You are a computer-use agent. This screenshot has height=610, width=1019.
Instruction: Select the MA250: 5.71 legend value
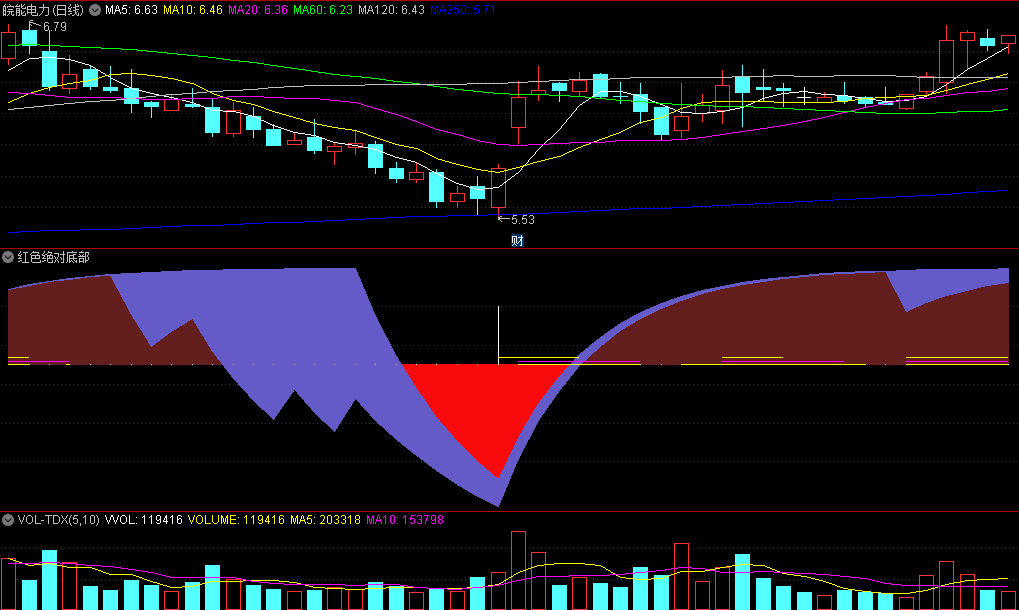[x=463, y=10]
